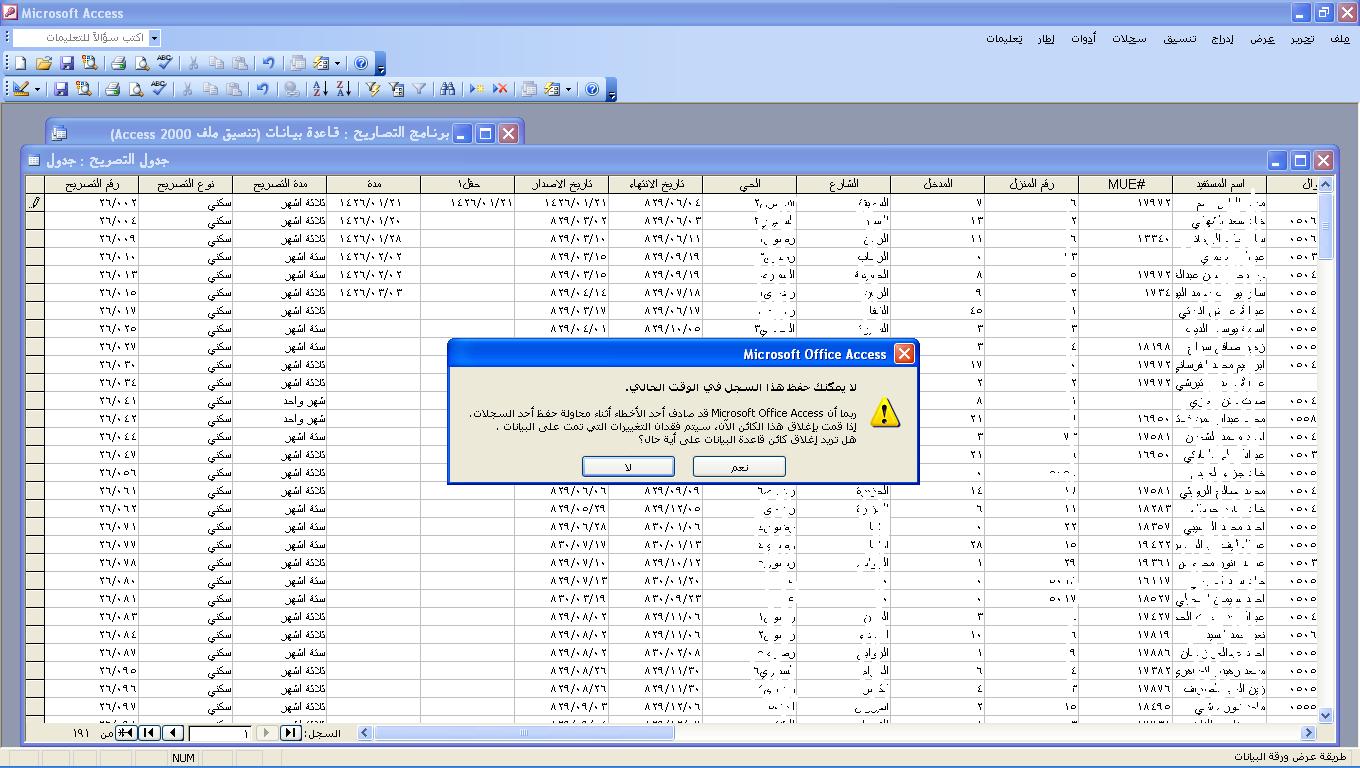
Task: Click the تاريخ الاصدار column header
Action: pyautogui.click(x=561, y=184)
